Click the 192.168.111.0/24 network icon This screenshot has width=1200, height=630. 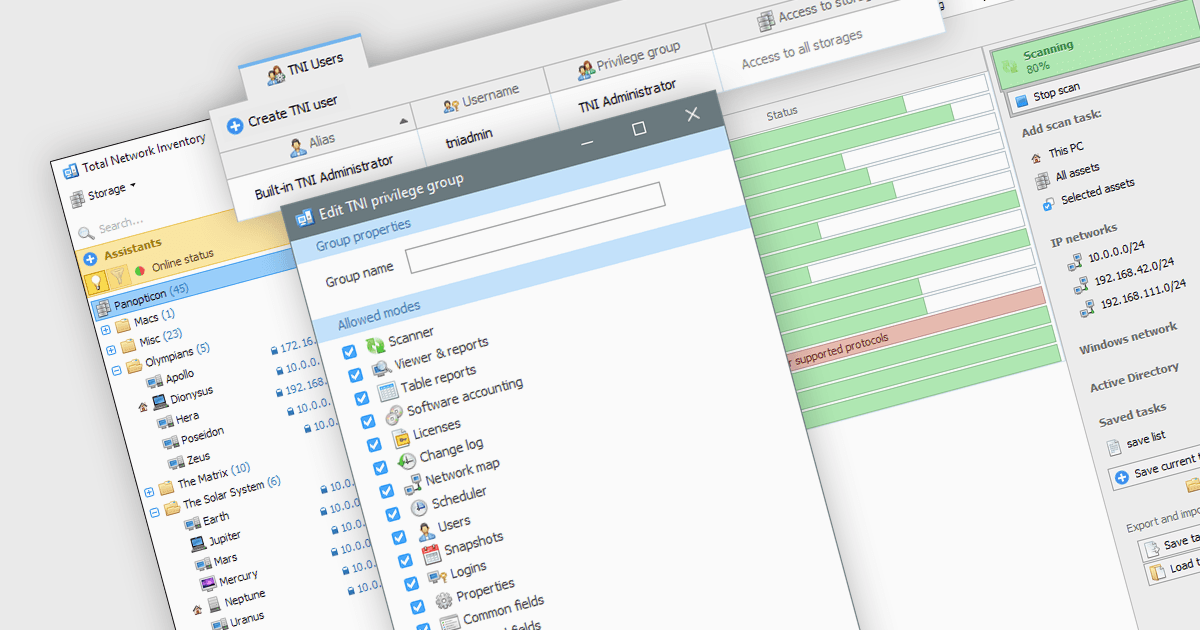1087,309
